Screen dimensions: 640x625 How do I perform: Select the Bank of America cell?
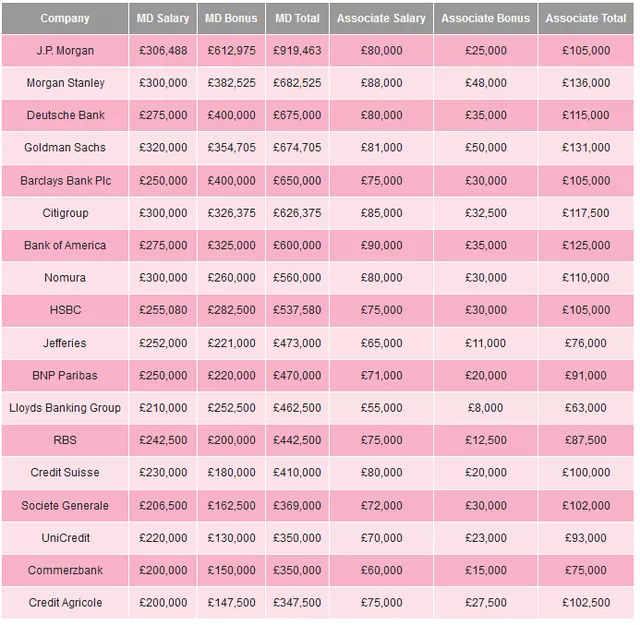click(65, 245)
